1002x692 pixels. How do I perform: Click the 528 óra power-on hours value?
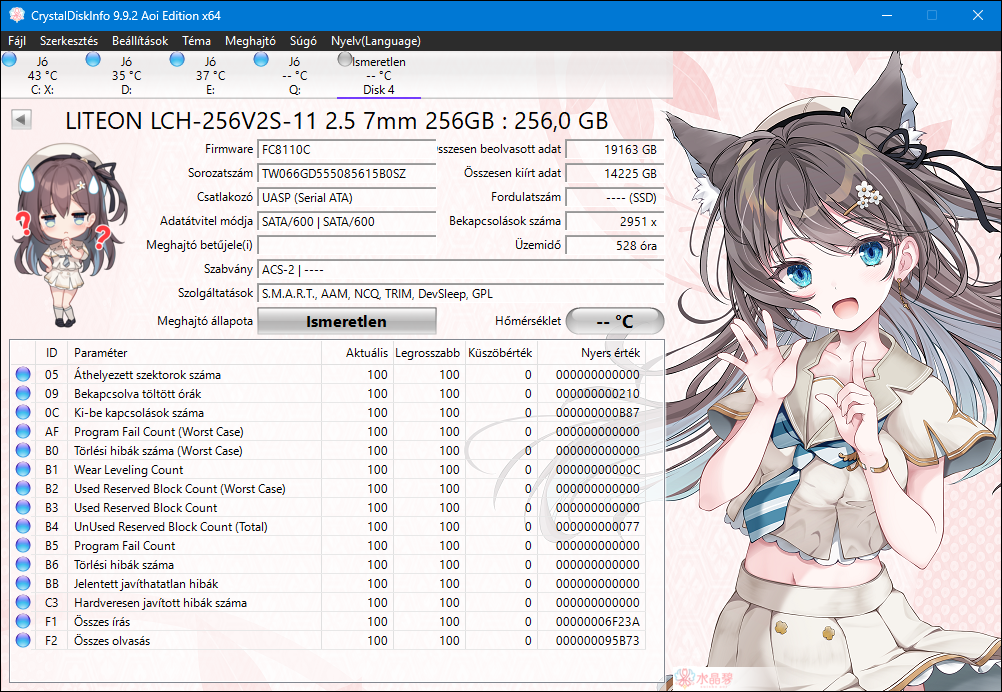(x=615, y=245)
